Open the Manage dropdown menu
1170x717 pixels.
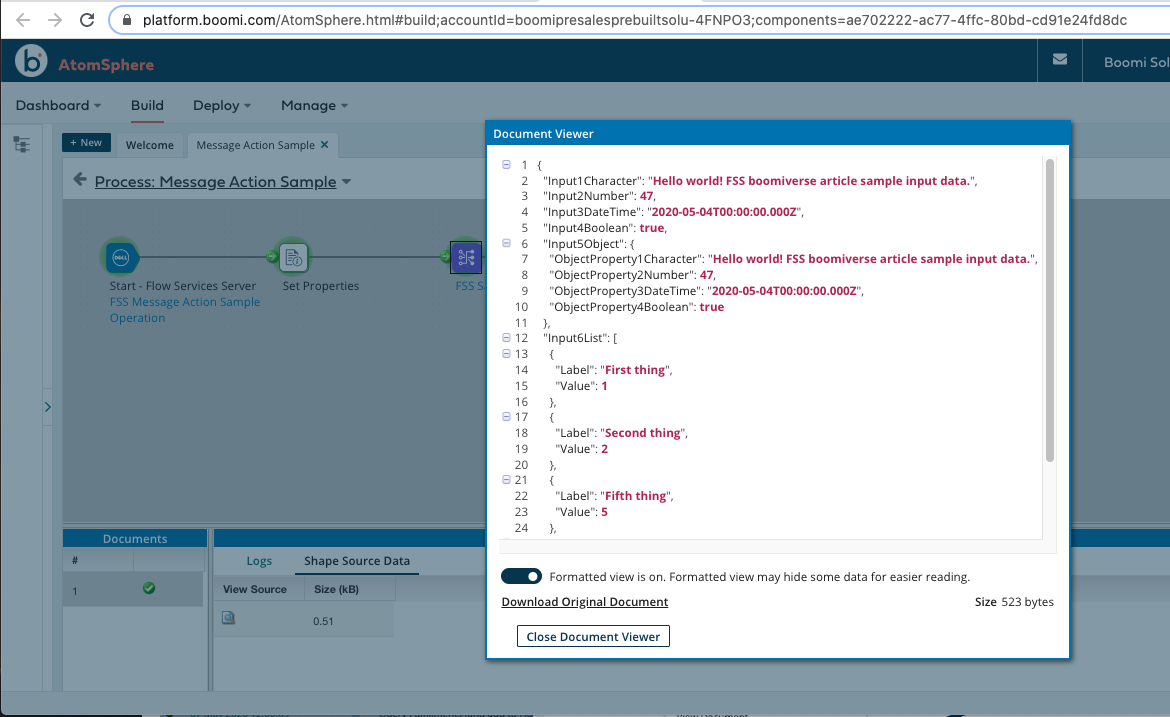[314, 105]
